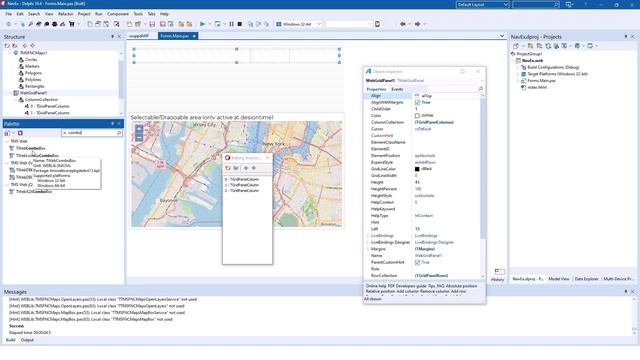Open the Refactor menu
This screenshot has height=360, width=640.
(65, 14)
